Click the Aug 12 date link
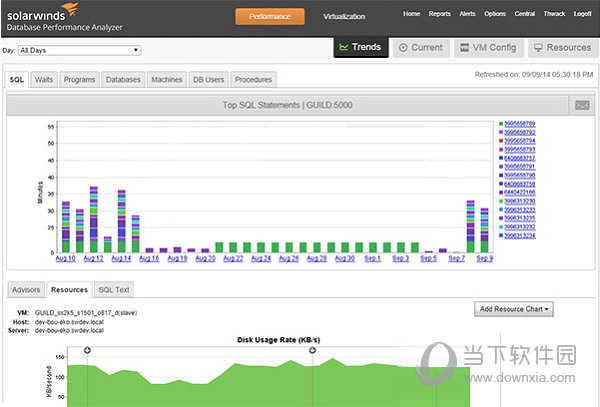 [93, 259]
